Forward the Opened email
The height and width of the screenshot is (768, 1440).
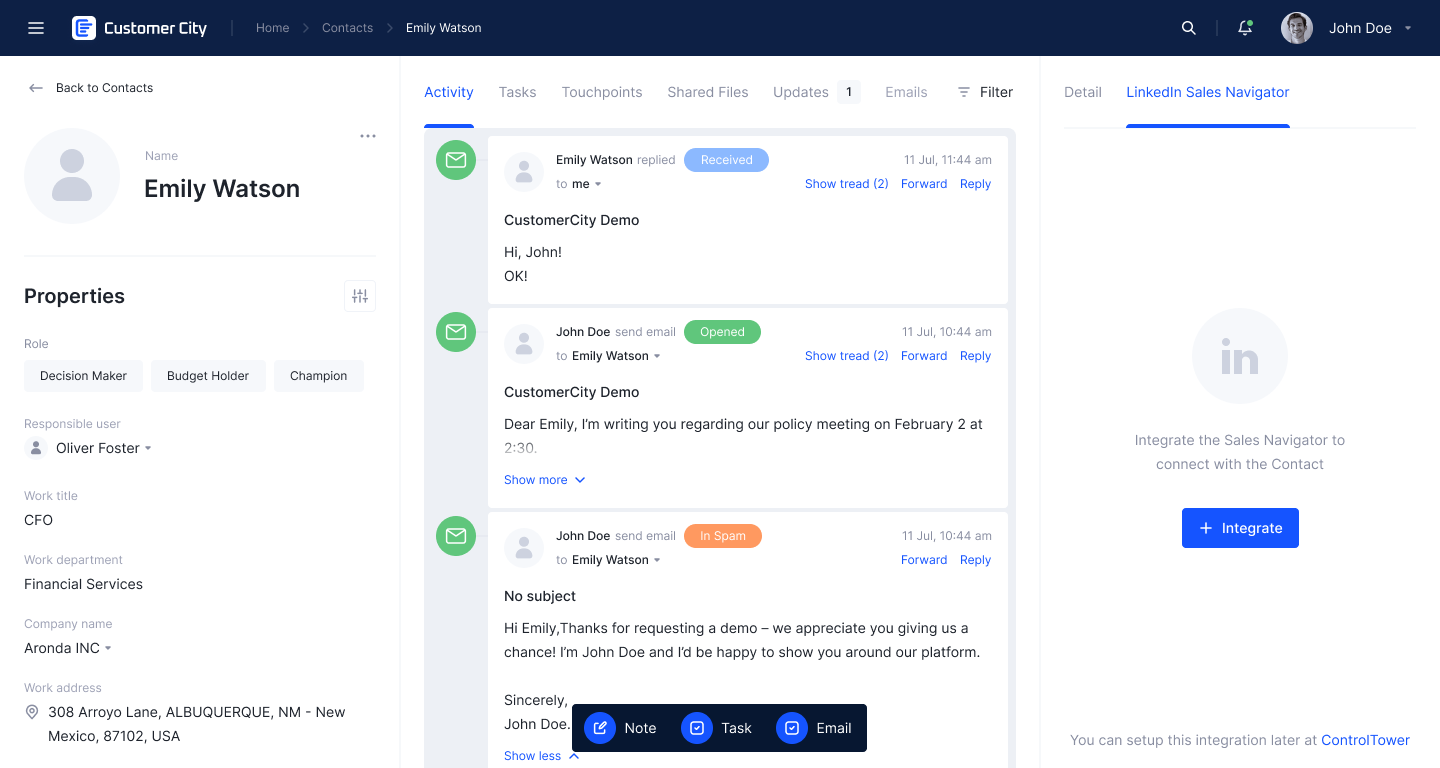[x=924, y=356]
